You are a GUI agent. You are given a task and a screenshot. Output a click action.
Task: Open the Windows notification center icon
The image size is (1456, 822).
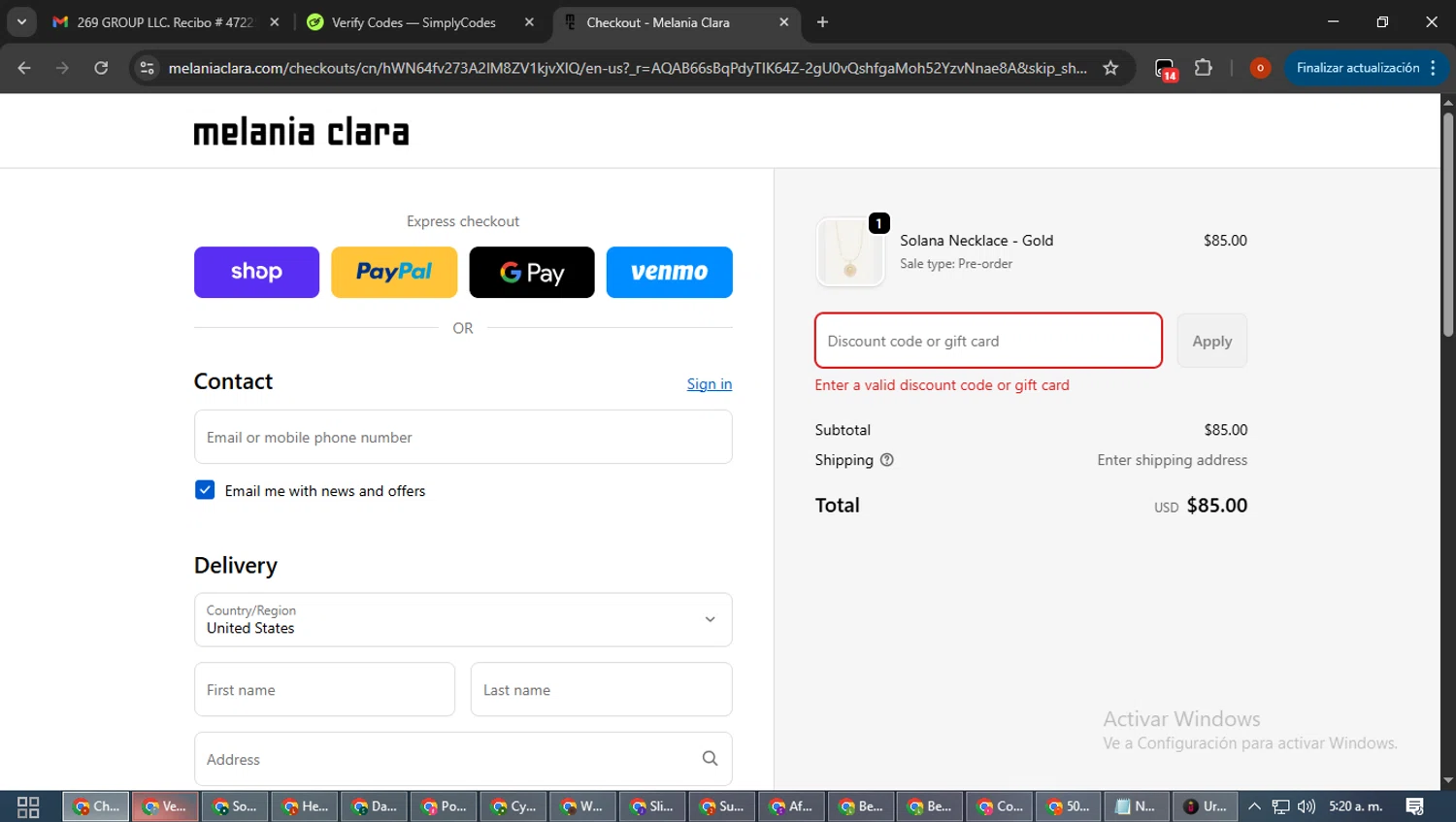tap(1415, 806)
